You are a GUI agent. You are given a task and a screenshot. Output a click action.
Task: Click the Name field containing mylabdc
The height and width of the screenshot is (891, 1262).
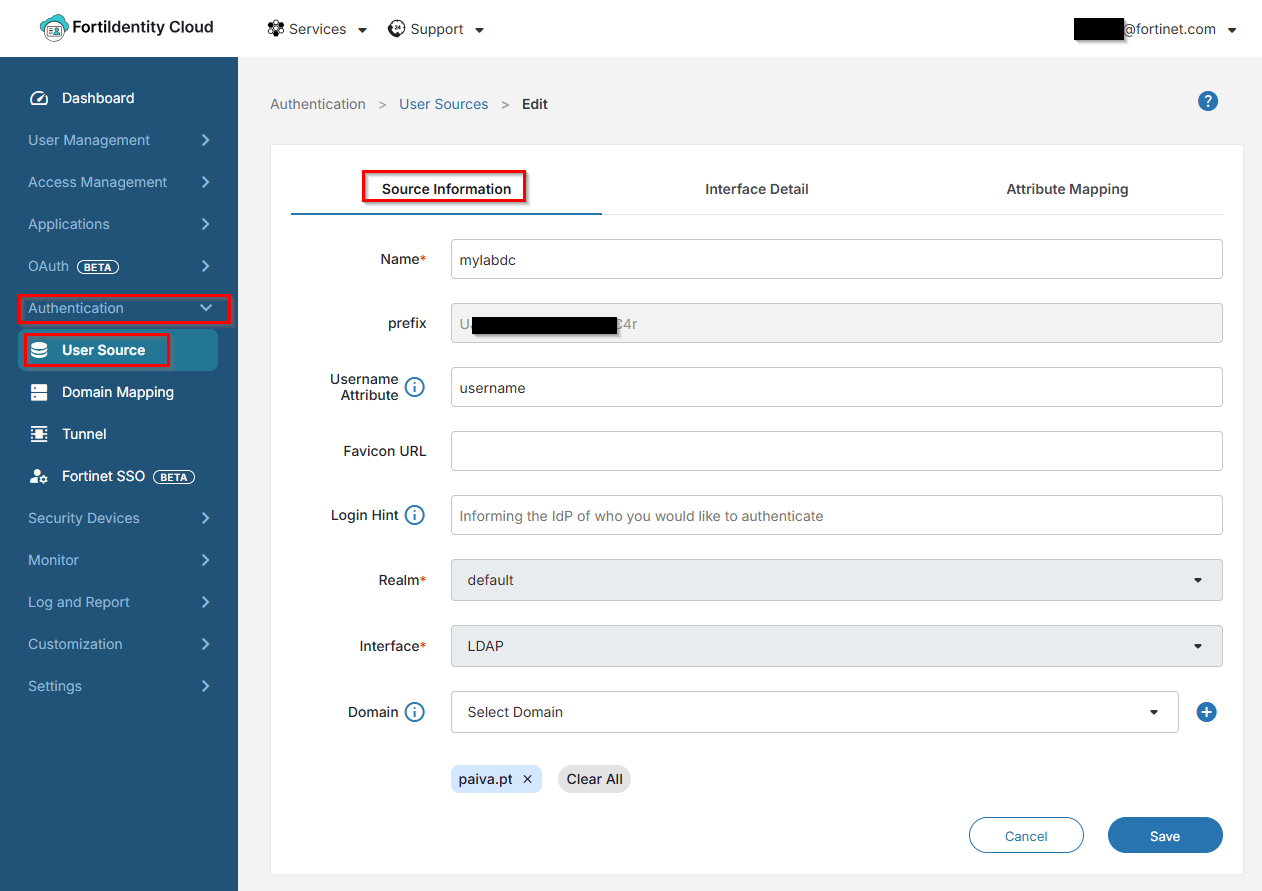click(x=837, y=259)
